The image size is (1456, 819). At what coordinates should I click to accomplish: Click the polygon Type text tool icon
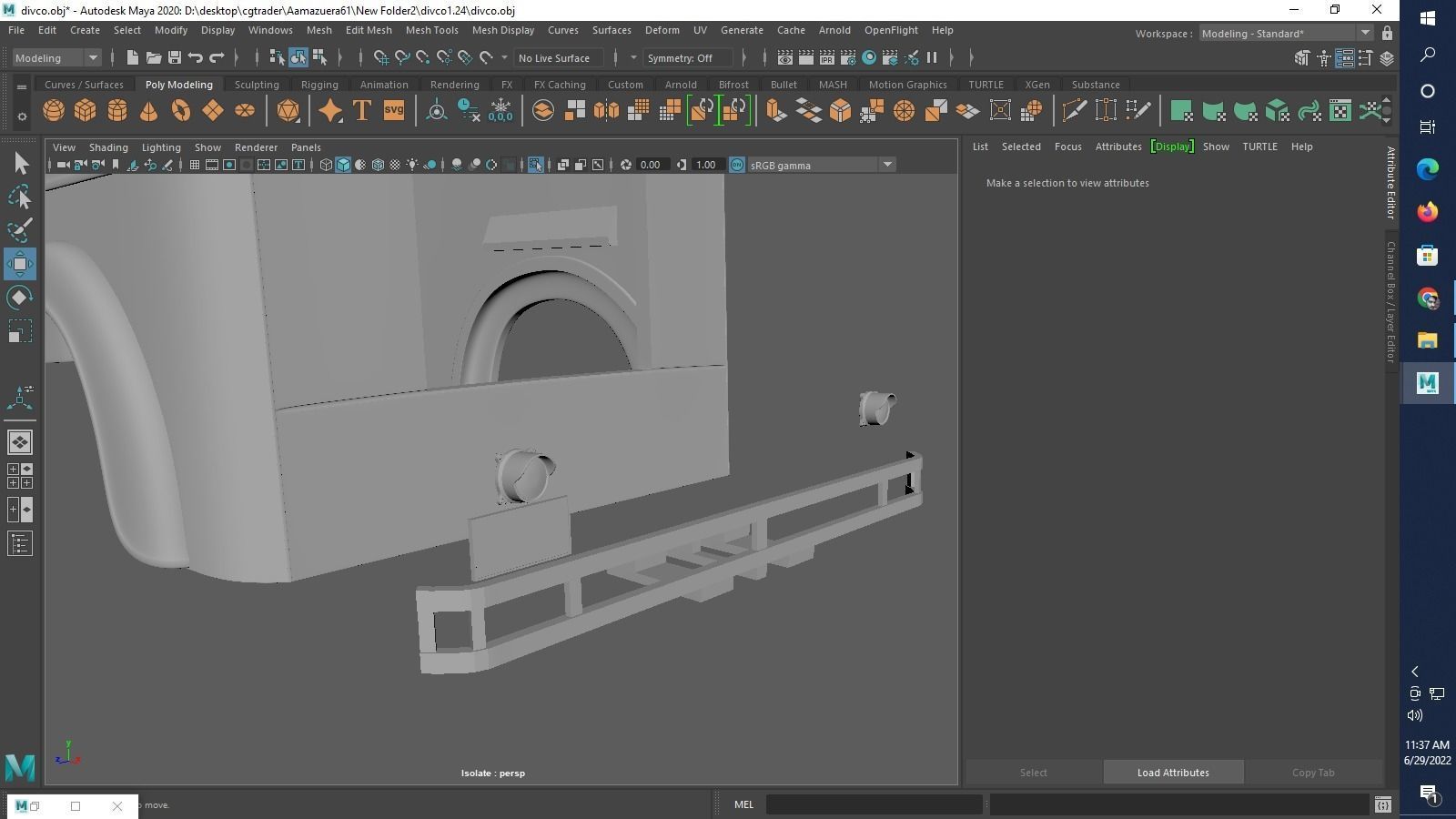(x=361, y=111)
